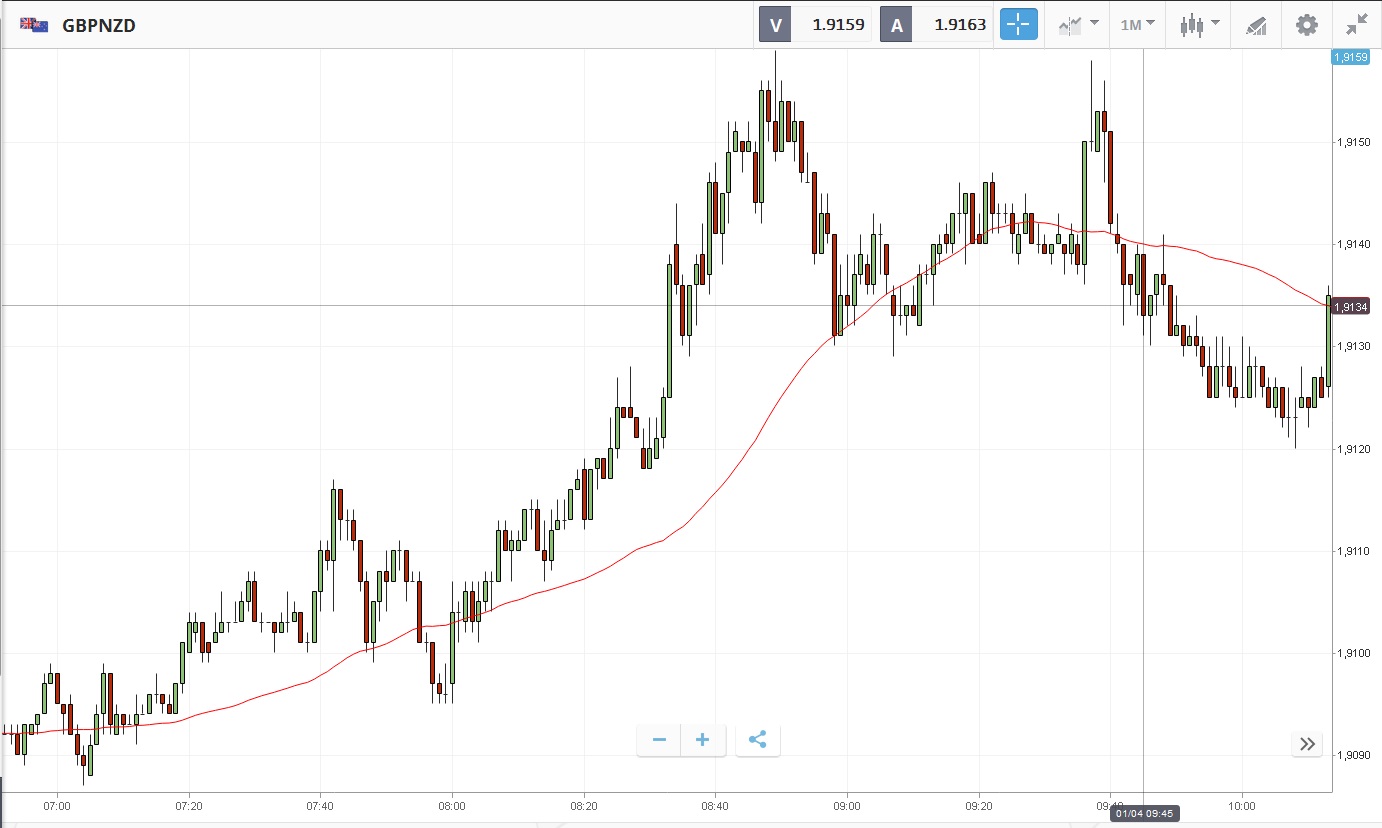Zoom in with the plus button

point(703,740)
